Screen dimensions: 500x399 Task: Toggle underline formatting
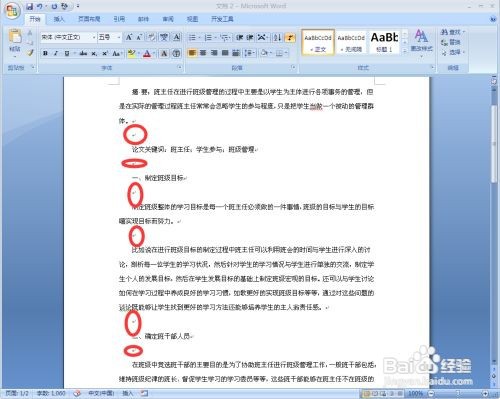pos(67,53)
